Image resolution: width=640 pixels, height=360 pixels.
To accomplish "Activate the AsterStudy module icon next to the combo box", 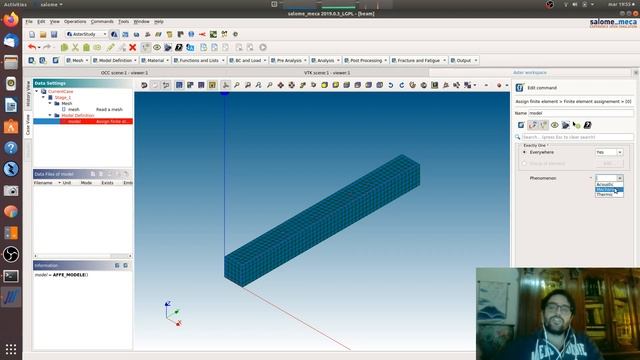I will coord(114,34).
